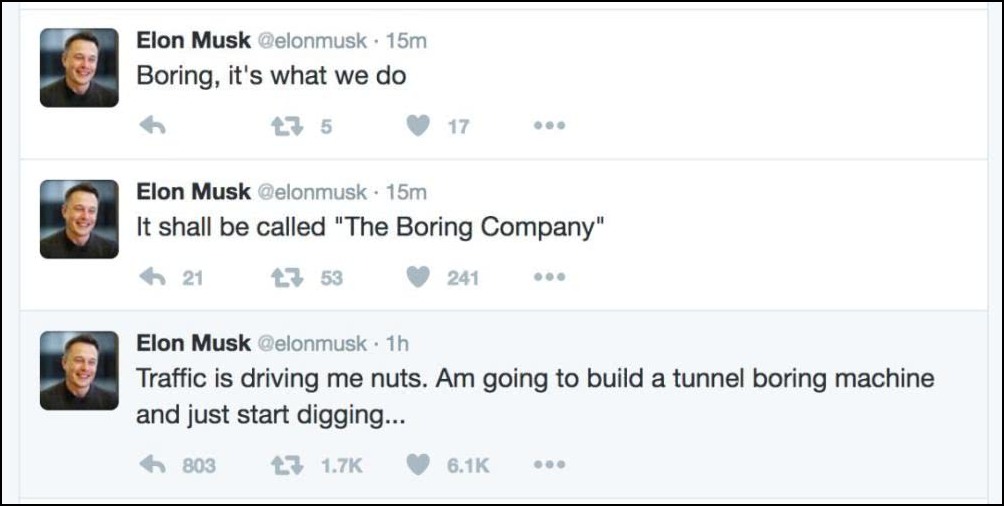Reply to the "Boring, it's what we do" tweet
Screen dimensions: 1004x506
click(151, 126)
